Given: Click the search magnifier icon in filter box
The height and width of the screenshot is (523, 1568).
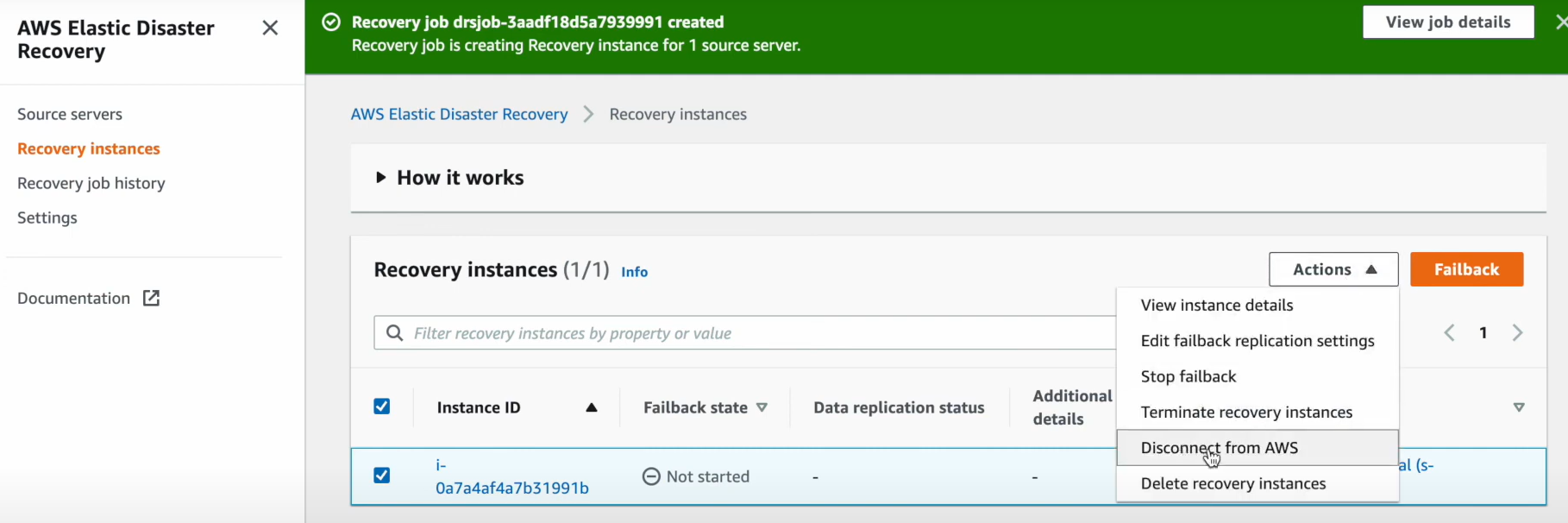Looking at the screenshot, I should (394, 333).
